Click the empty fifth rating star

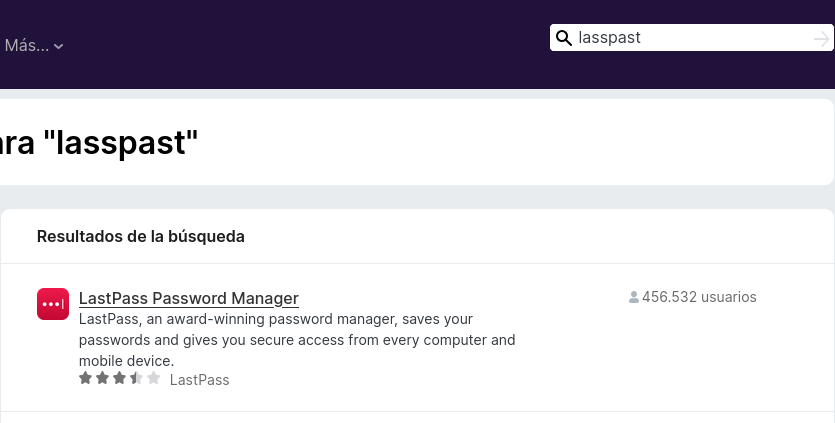click(153, 378)
